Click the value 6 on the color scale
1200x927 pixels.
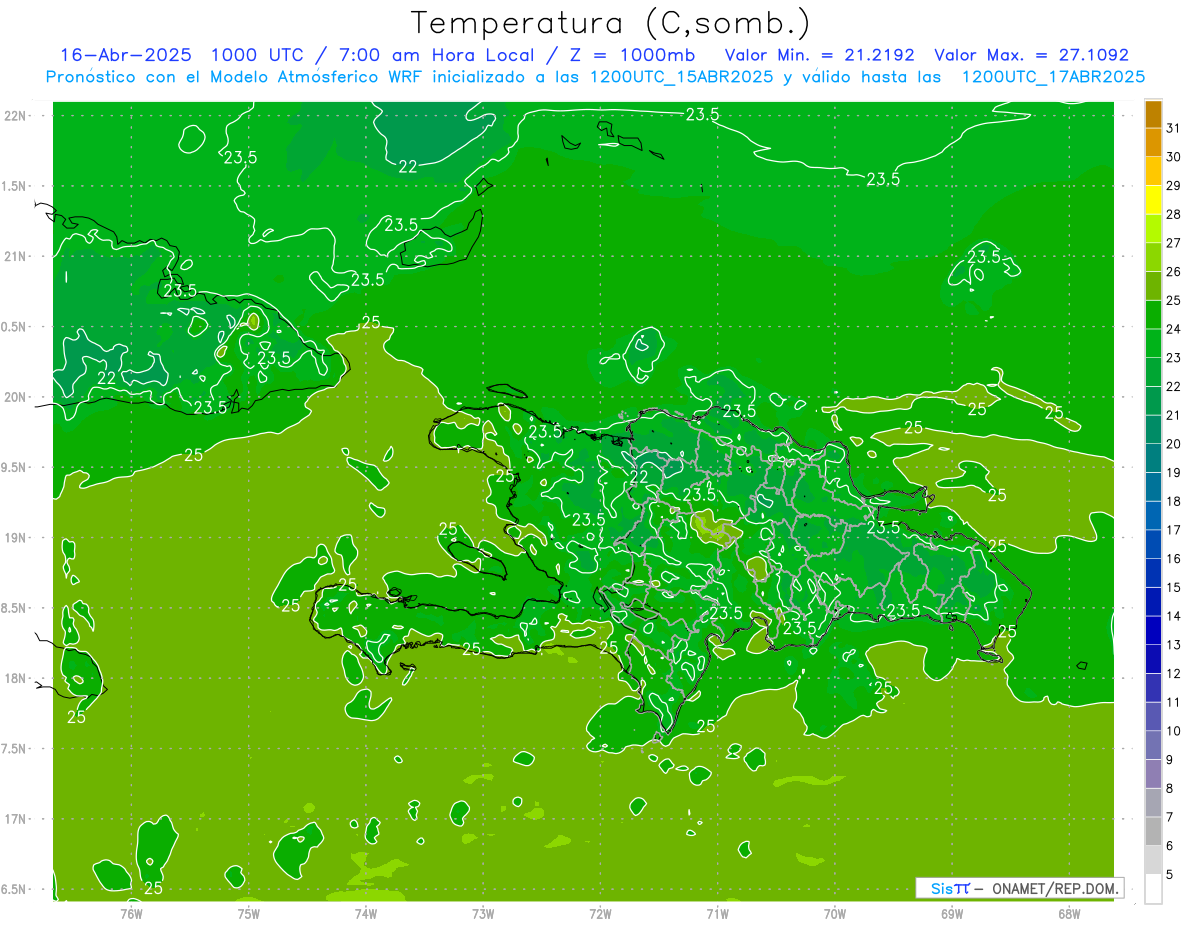1170,845
